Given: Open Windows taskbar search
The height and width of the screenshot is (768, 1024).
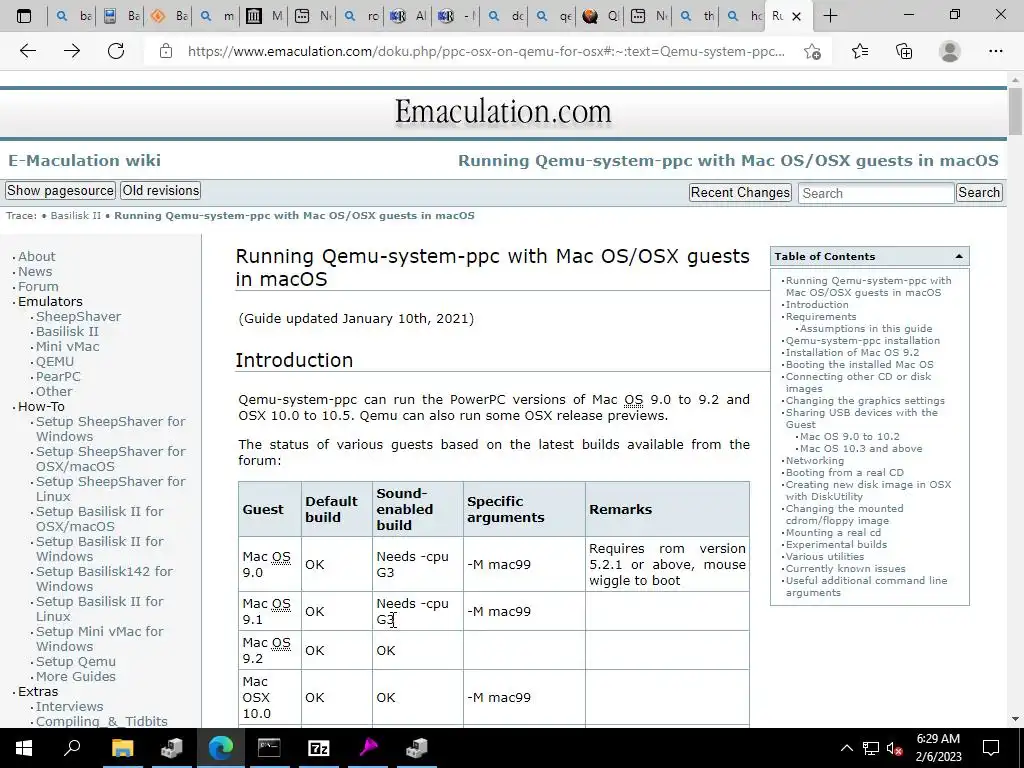Looking at the screenshot, I should coord(72,748).
